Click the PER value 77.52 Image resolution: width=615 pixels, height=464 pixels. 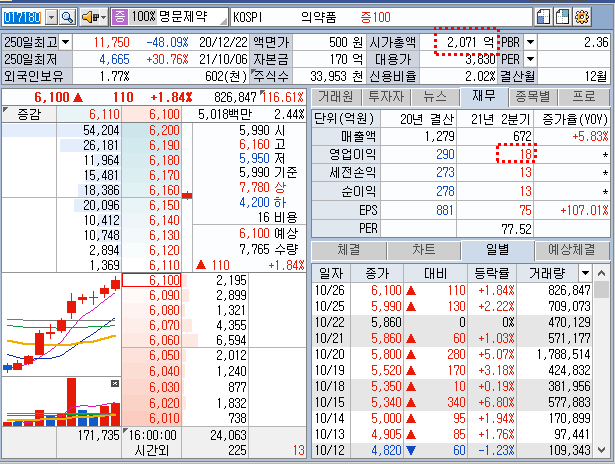pyautogui.click(x=516, y=229)
